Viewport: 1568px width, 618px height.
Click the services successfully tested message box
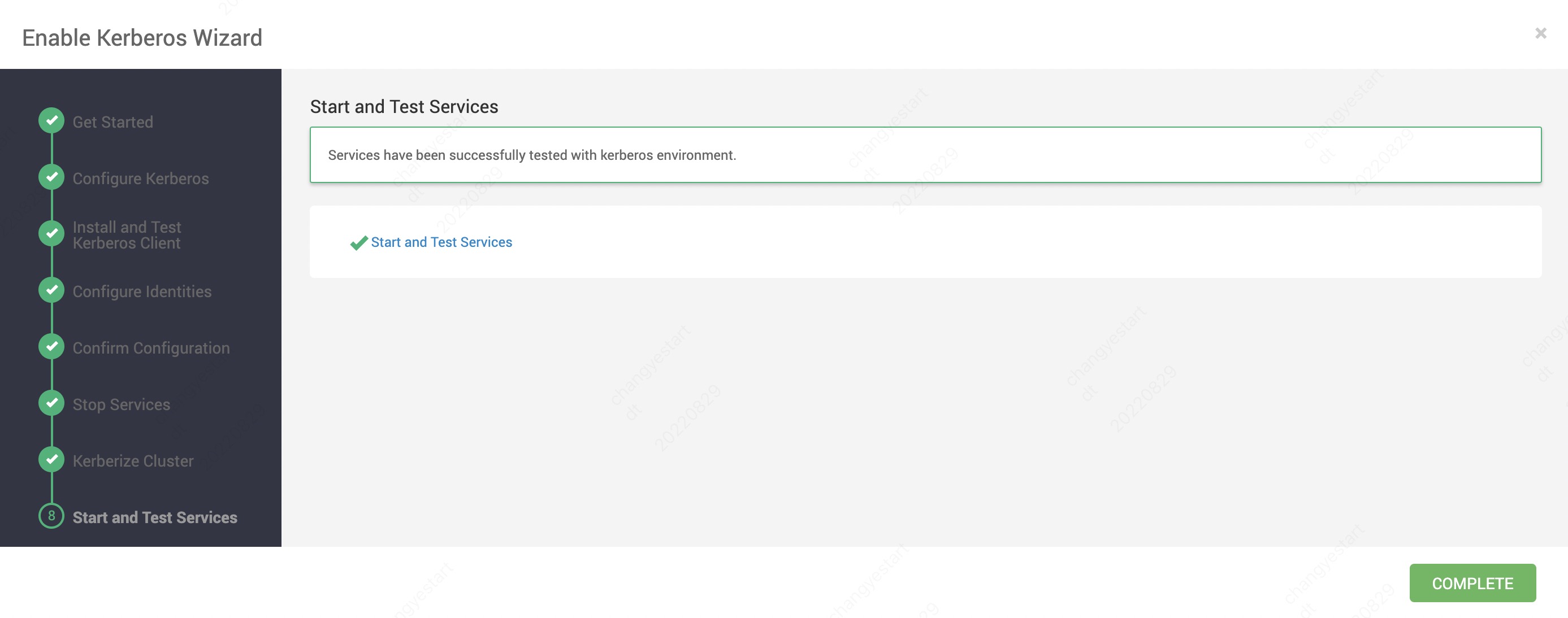[x=925, y=155]
